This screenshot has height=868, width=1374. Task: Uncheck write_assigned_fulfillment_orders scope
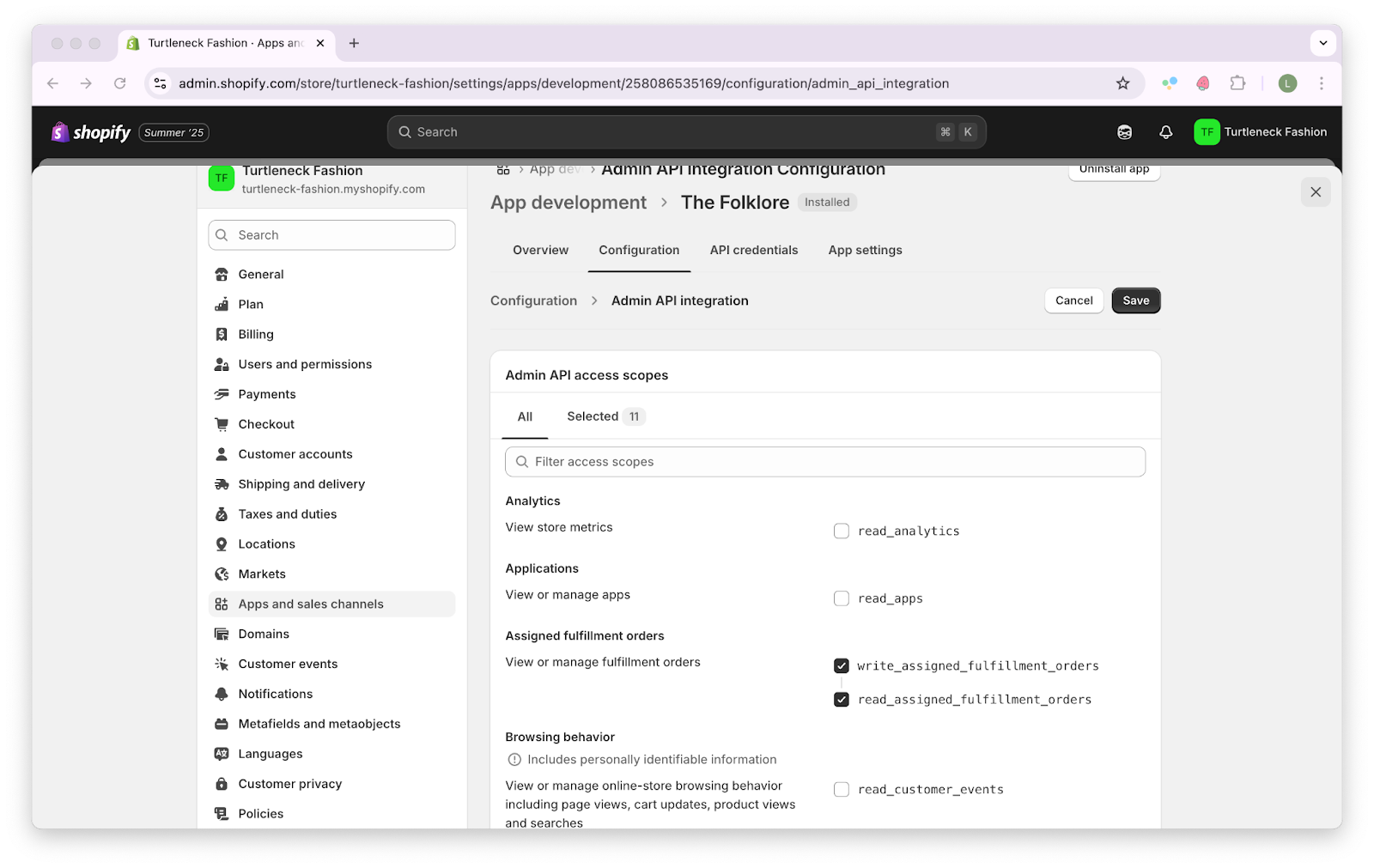[842, 666]
